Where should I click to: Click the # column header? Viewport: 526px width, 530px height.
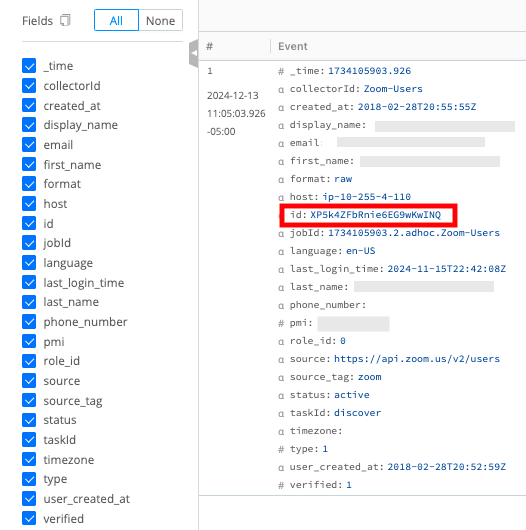210,46
